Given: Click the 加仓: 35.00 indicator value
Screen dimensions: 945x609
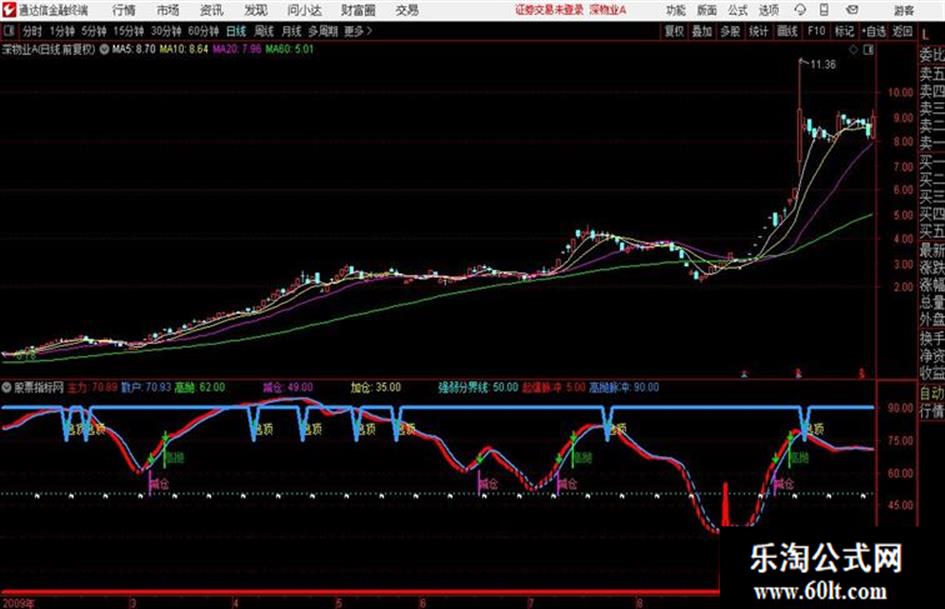Looking at the screenshot, I should (376, 387).
